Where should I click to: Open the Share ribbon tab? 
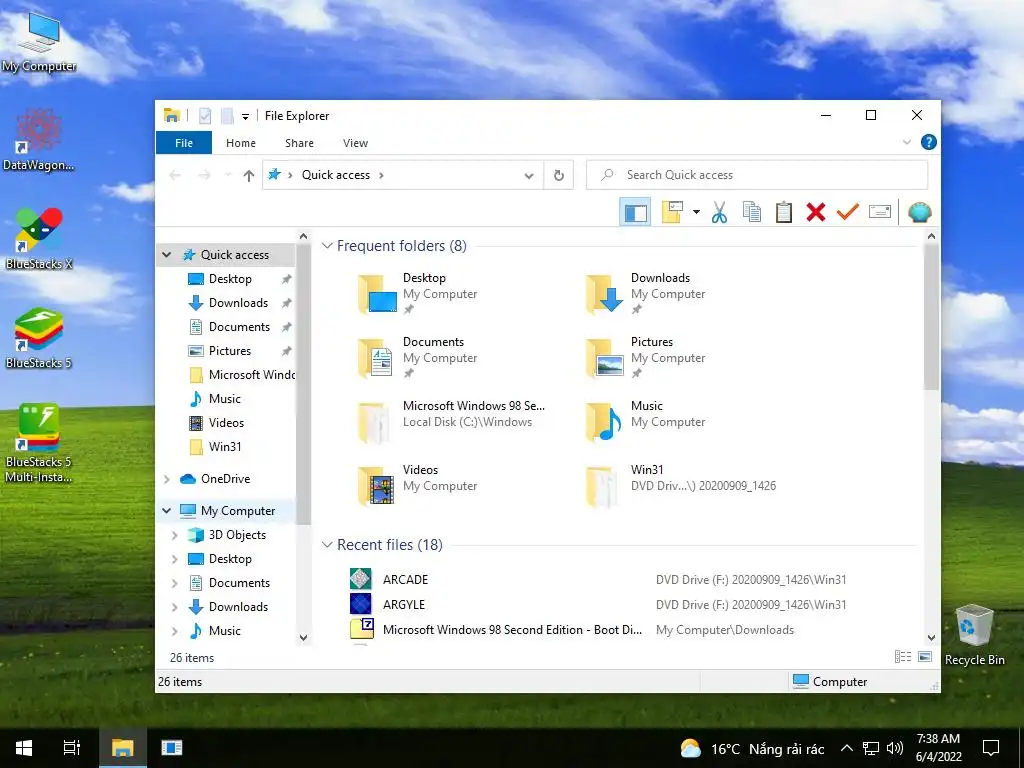point(299,143)
